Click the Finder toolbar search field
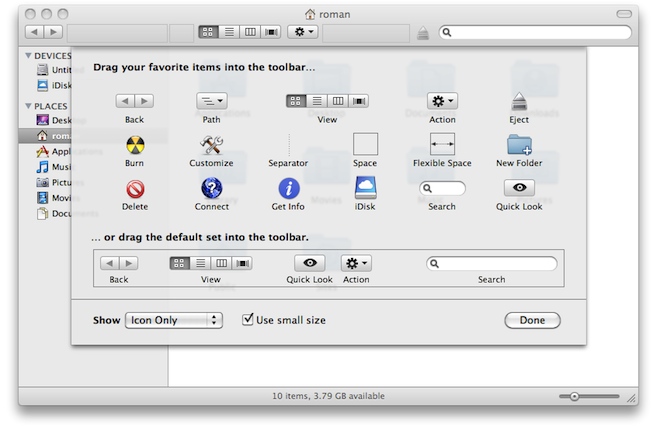 pyautogui.click(x=535, y=32)
